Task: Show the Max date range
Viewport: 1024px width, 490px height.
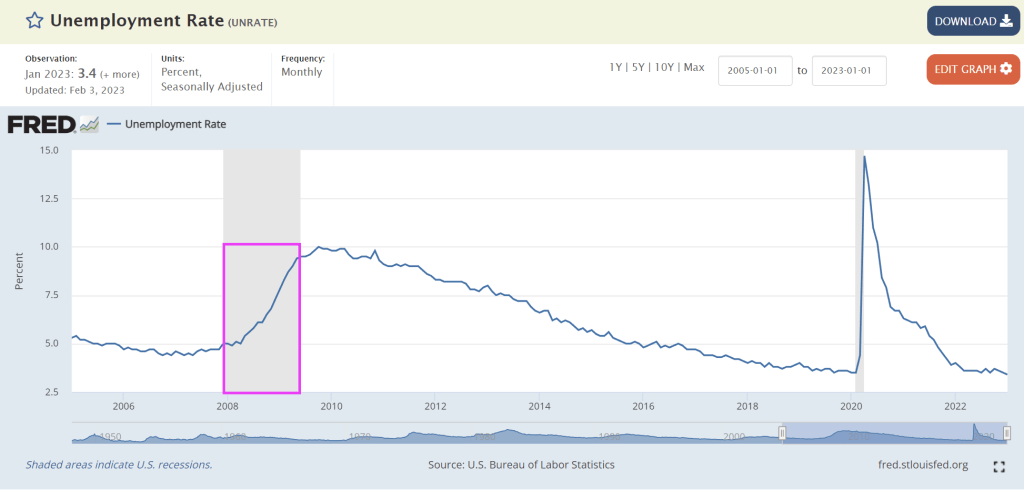Action: click(x=694, y=67)
